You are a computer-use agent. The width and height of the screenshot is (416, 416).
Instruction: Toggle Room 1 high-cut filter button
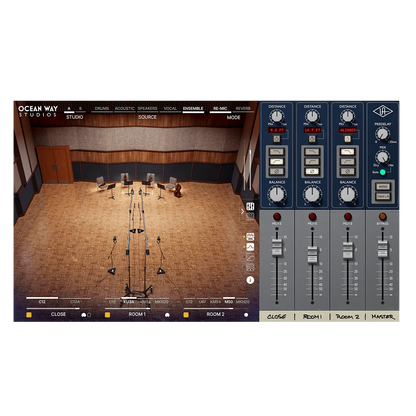click(312, 152)
